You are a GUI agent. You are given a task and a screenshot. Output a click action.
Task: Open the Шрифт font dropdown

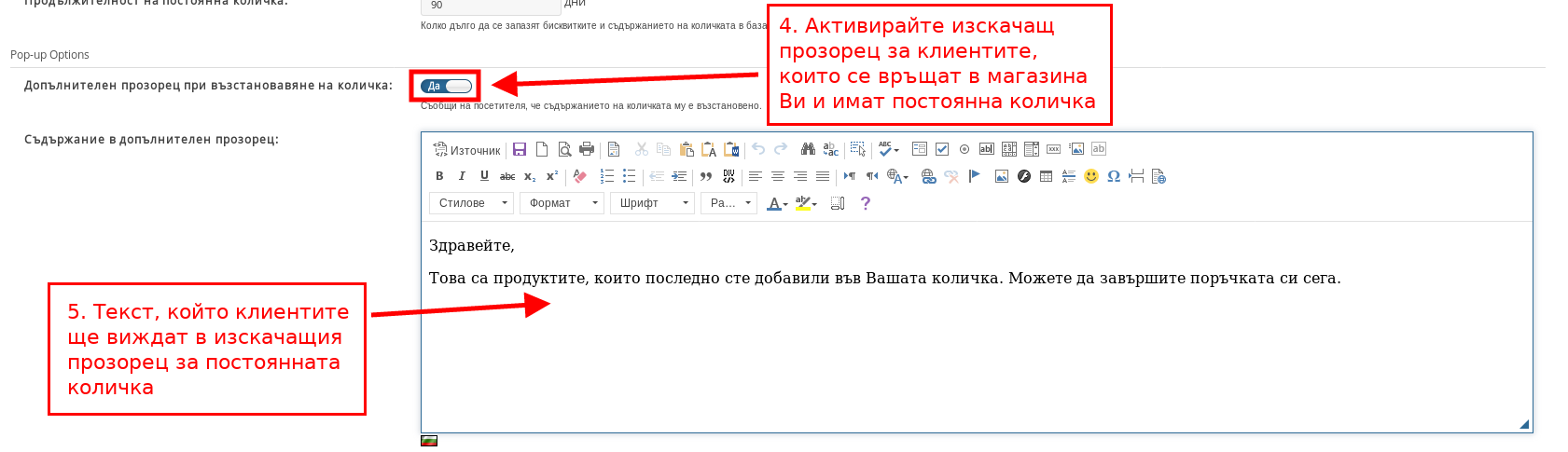click(x=652, y=203)
